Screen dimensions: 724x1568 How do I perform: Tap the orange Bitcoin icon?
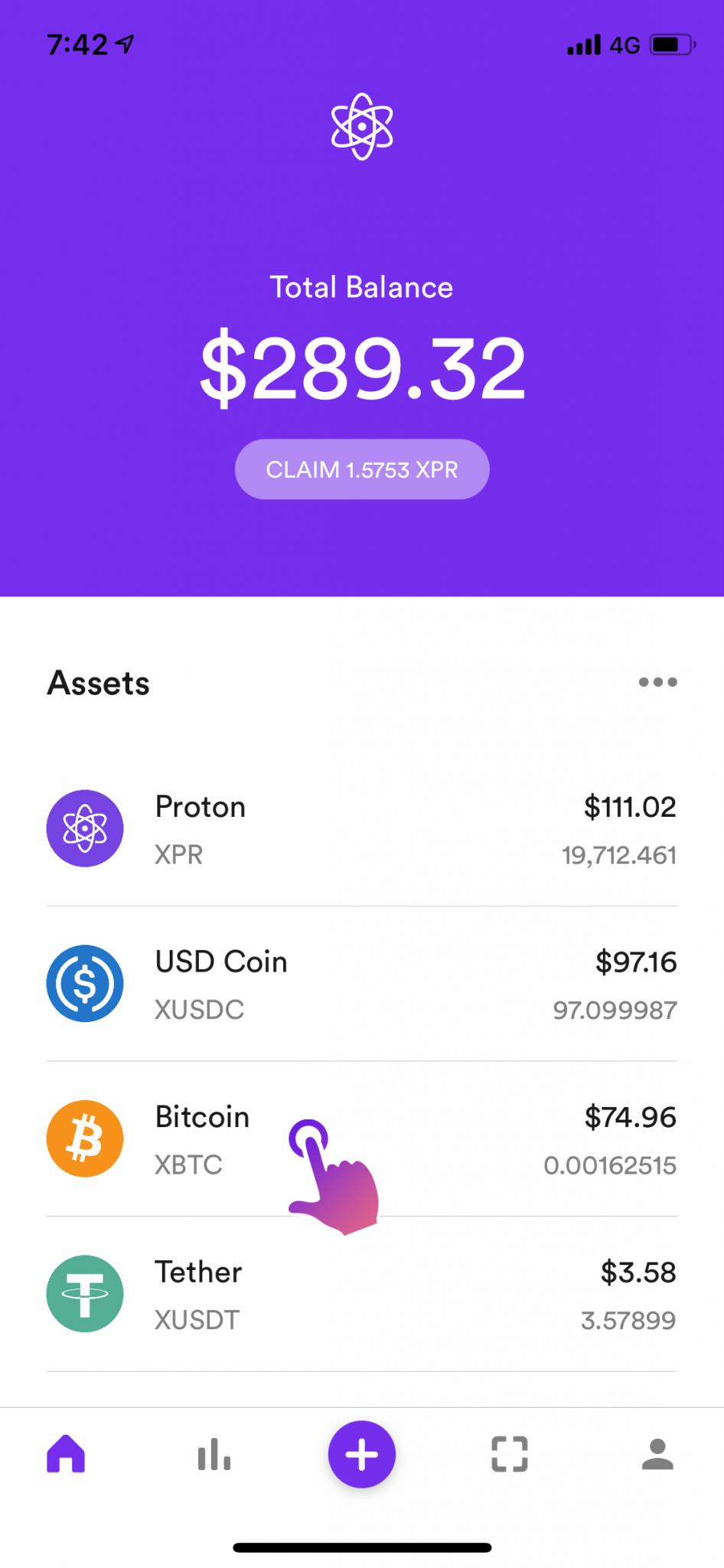(x=85, y=1138)
